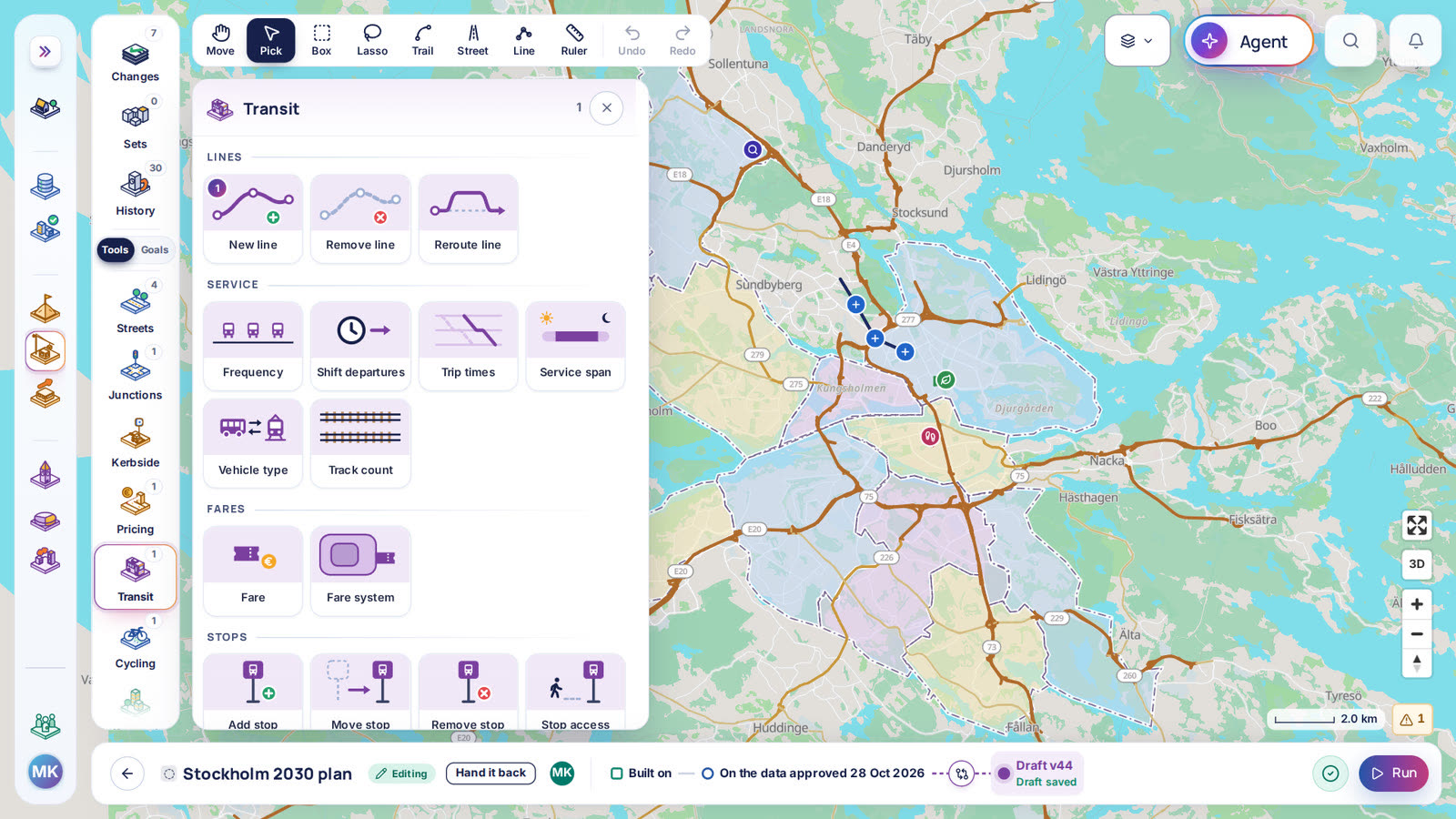Select the Street drawing tool

[x=472, y=40]
